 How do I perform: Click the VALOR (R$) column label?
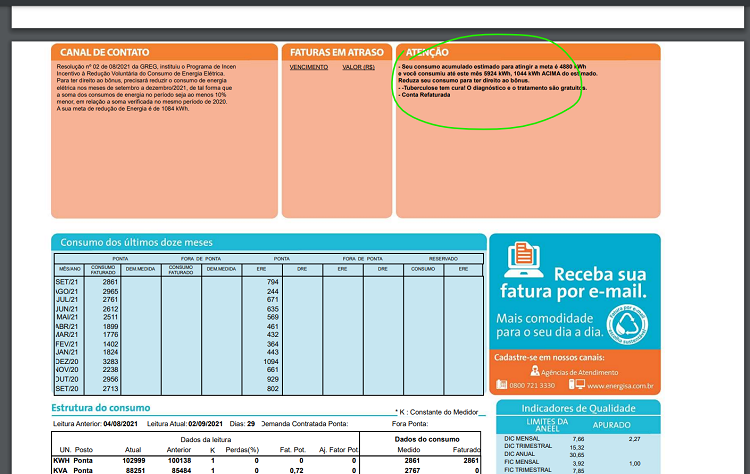coord(358,67)
